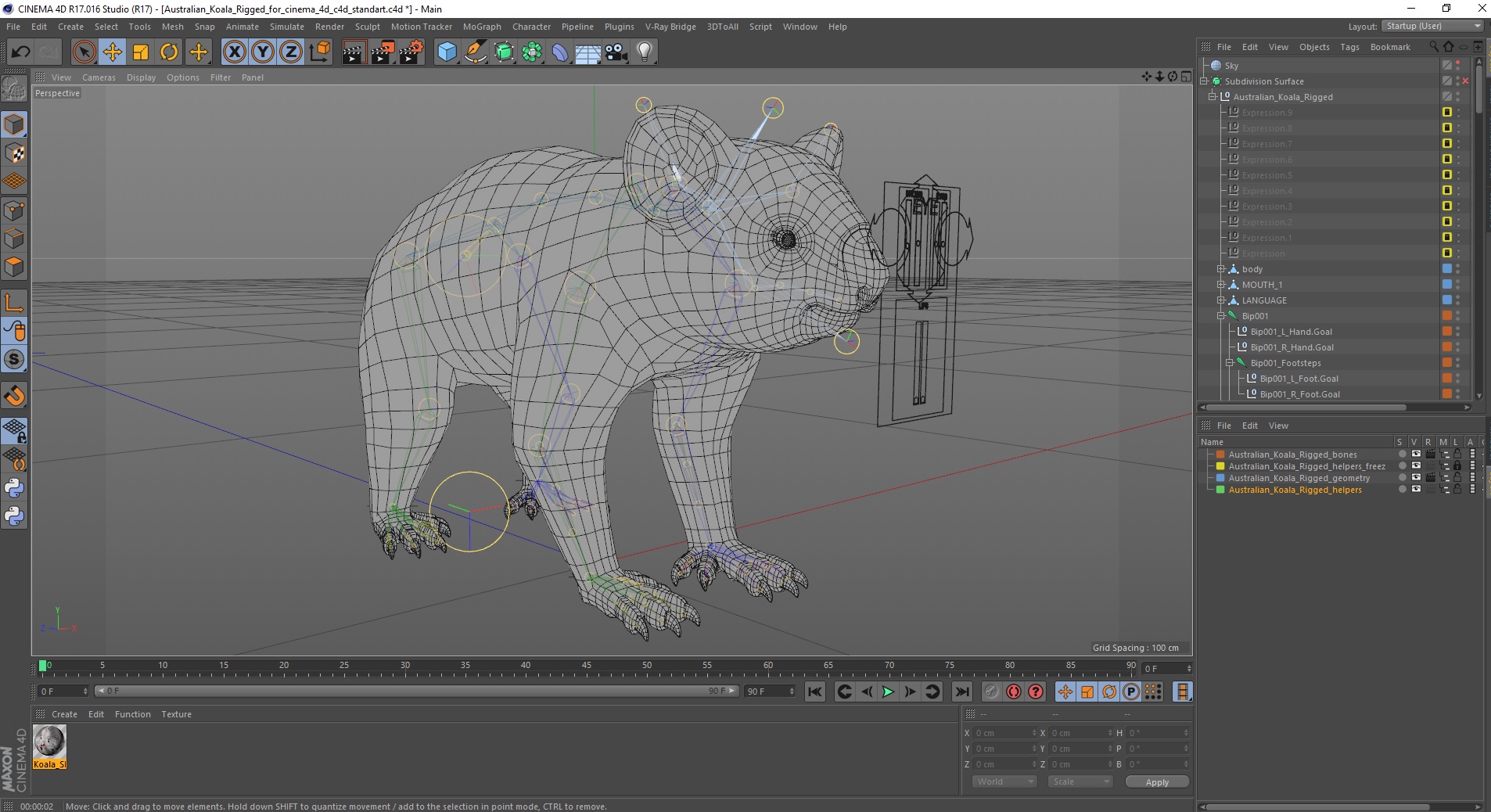Open the Scale mode dropdown
The width and height of the screenshot is (1491, 812).
1080,781
